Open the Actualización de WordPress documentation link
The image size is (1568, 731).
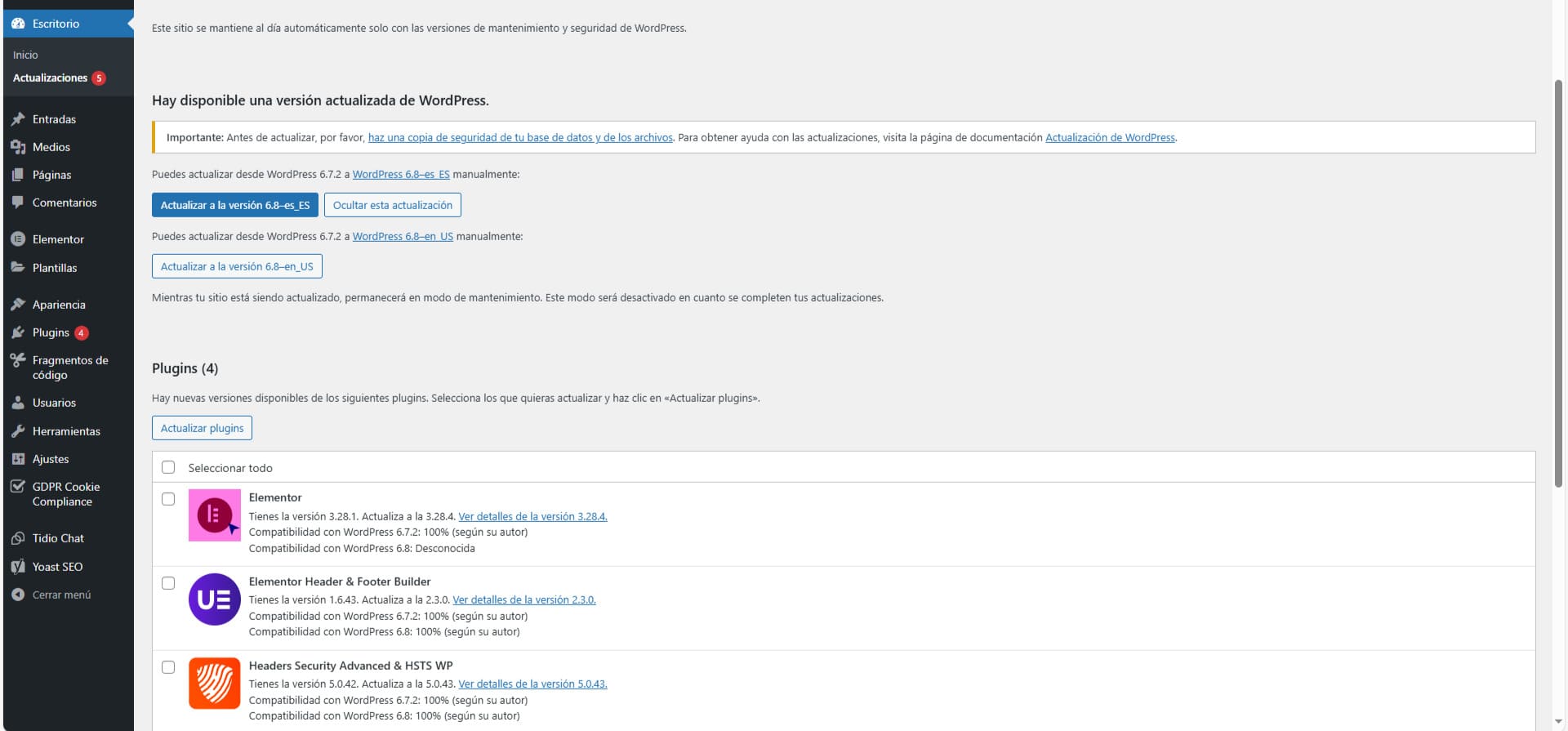[x=1110, y=137]
